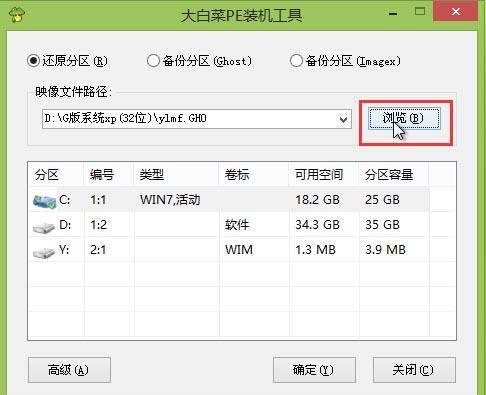Select the WIN7,活动 type cell
This screenshot has height=395, width=486.
tap(170, 200)
